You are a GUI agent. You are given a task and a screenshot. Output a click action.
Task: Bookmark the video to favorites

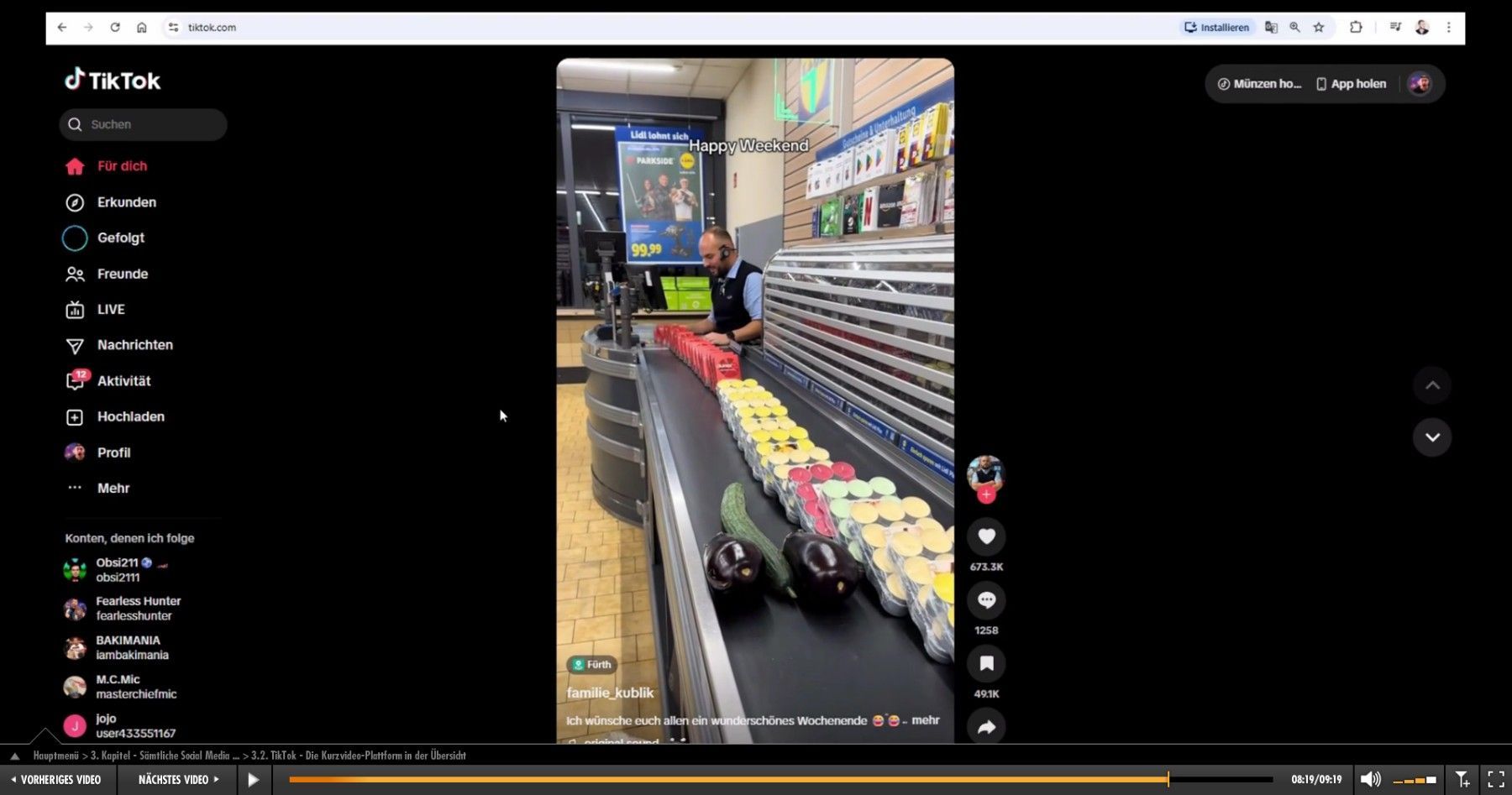[986, 664]
